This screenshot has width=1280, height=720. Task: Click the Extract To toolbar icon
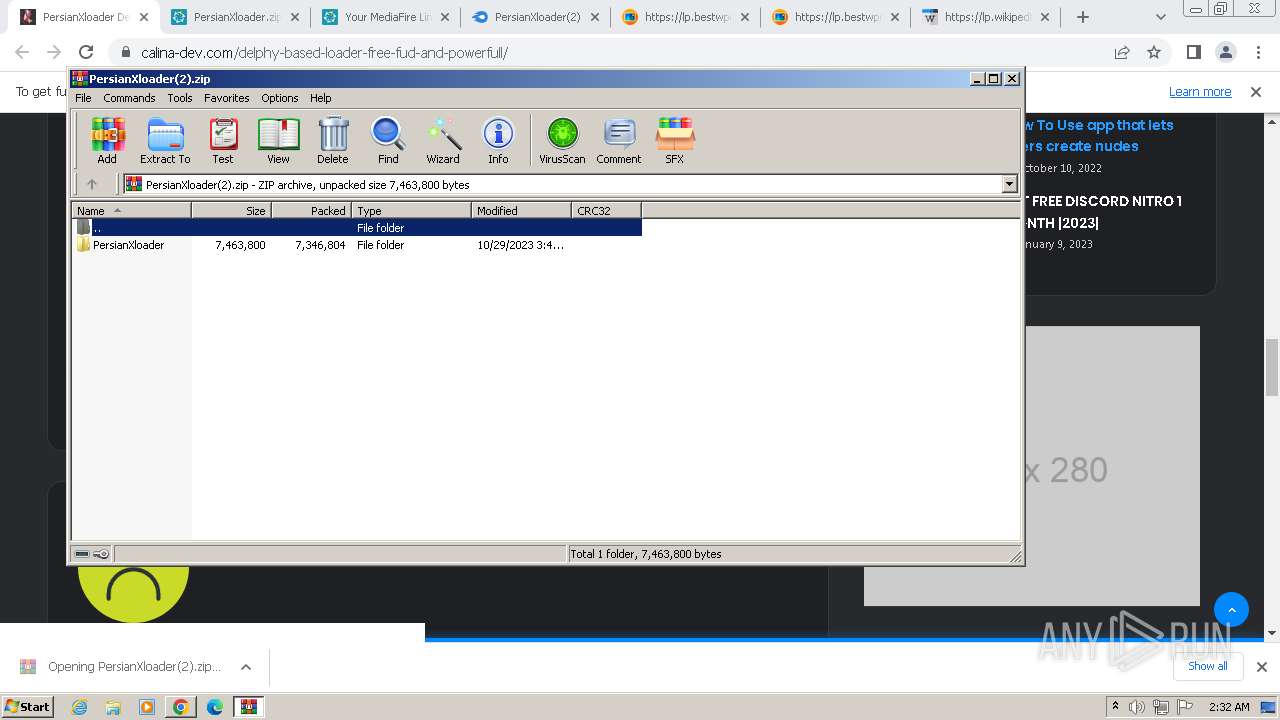165,140
